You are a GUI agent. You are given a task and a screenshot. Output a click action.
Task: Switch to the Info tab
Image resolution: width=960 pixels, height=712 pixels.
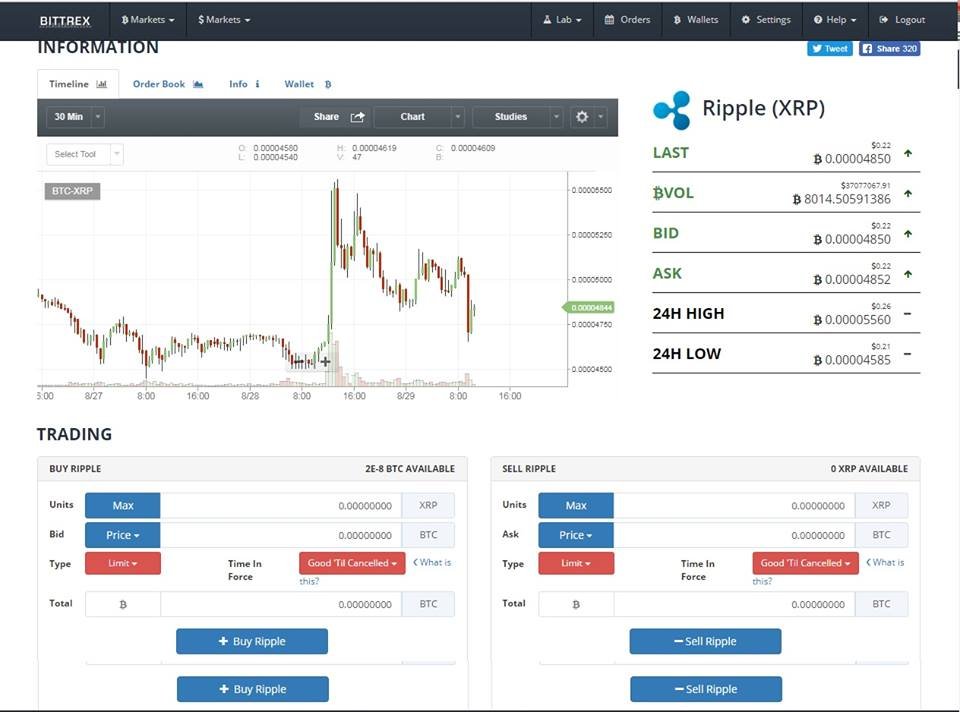point(244,84)
